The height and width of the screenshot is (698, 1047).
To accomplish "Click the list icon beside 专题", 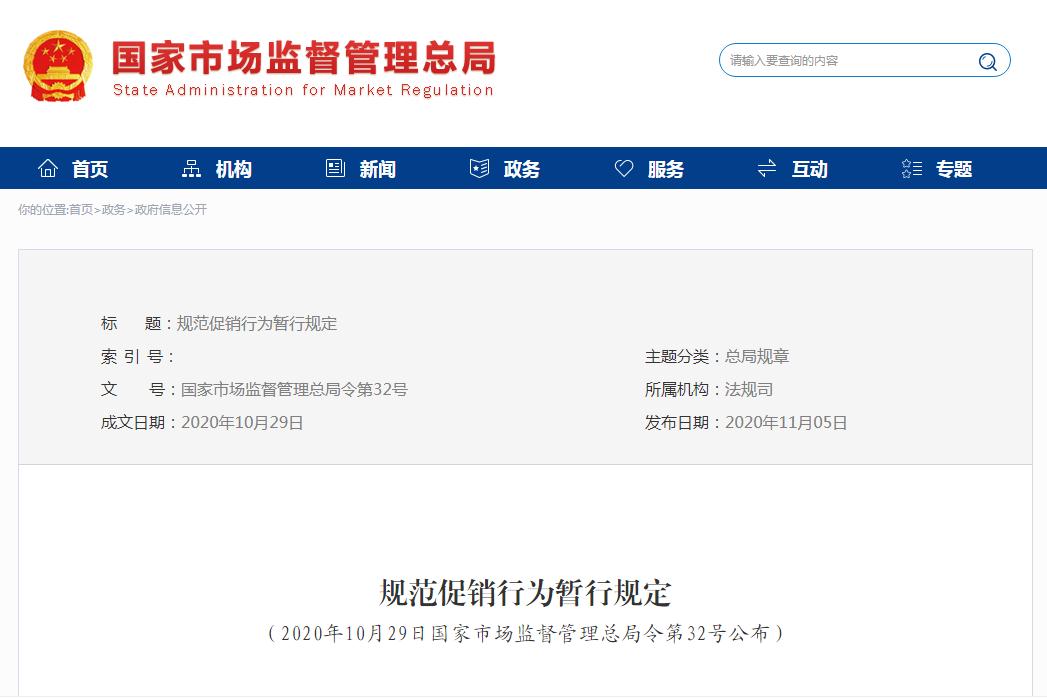I will 911,168.
